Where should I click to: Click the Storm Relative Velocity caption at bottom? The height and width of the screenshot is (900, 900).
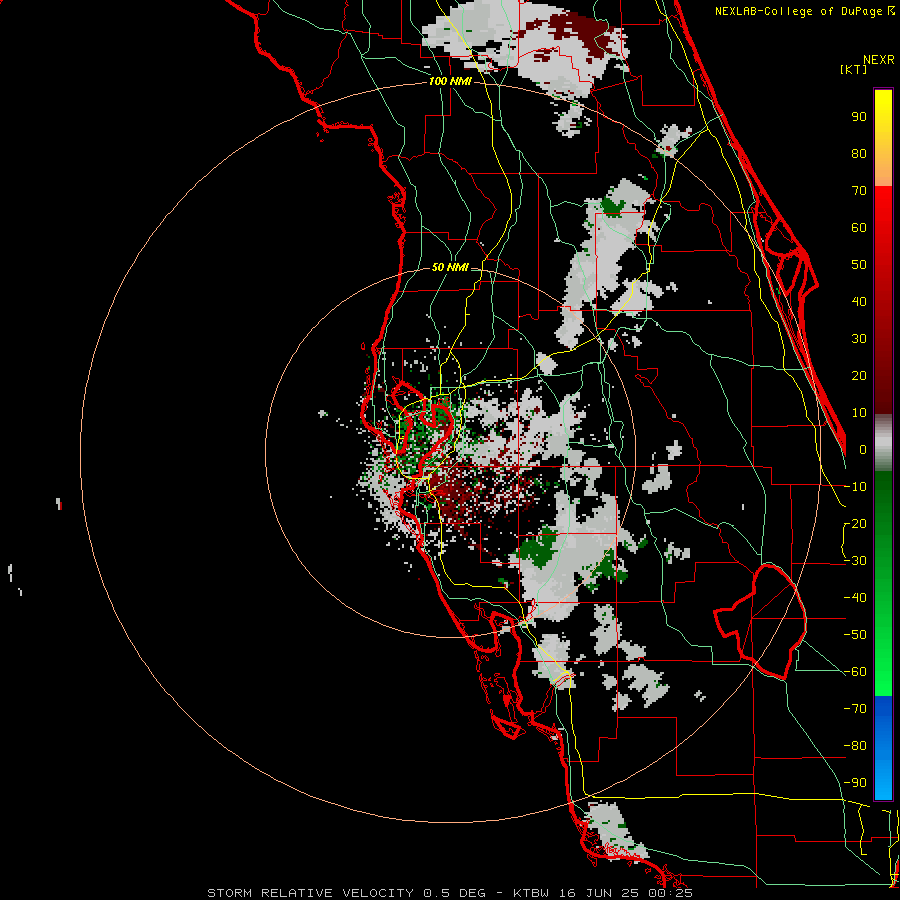(450, 893)
